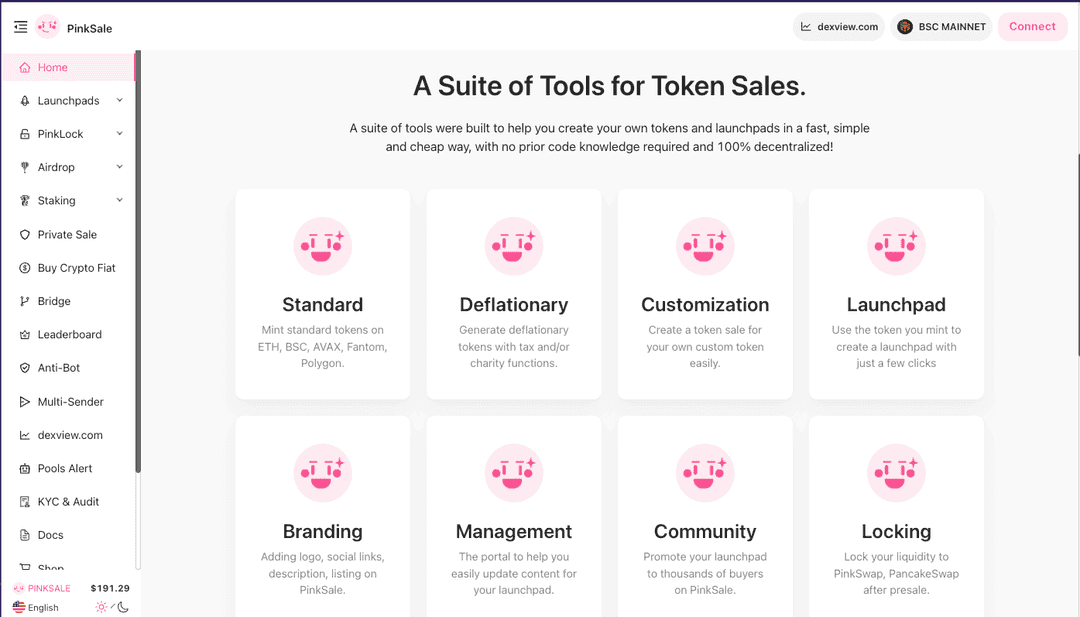Open the Anti-Bot section from the sidebar
The width and height of the screenshot is (1080, 617).
(x=60, y=367)
